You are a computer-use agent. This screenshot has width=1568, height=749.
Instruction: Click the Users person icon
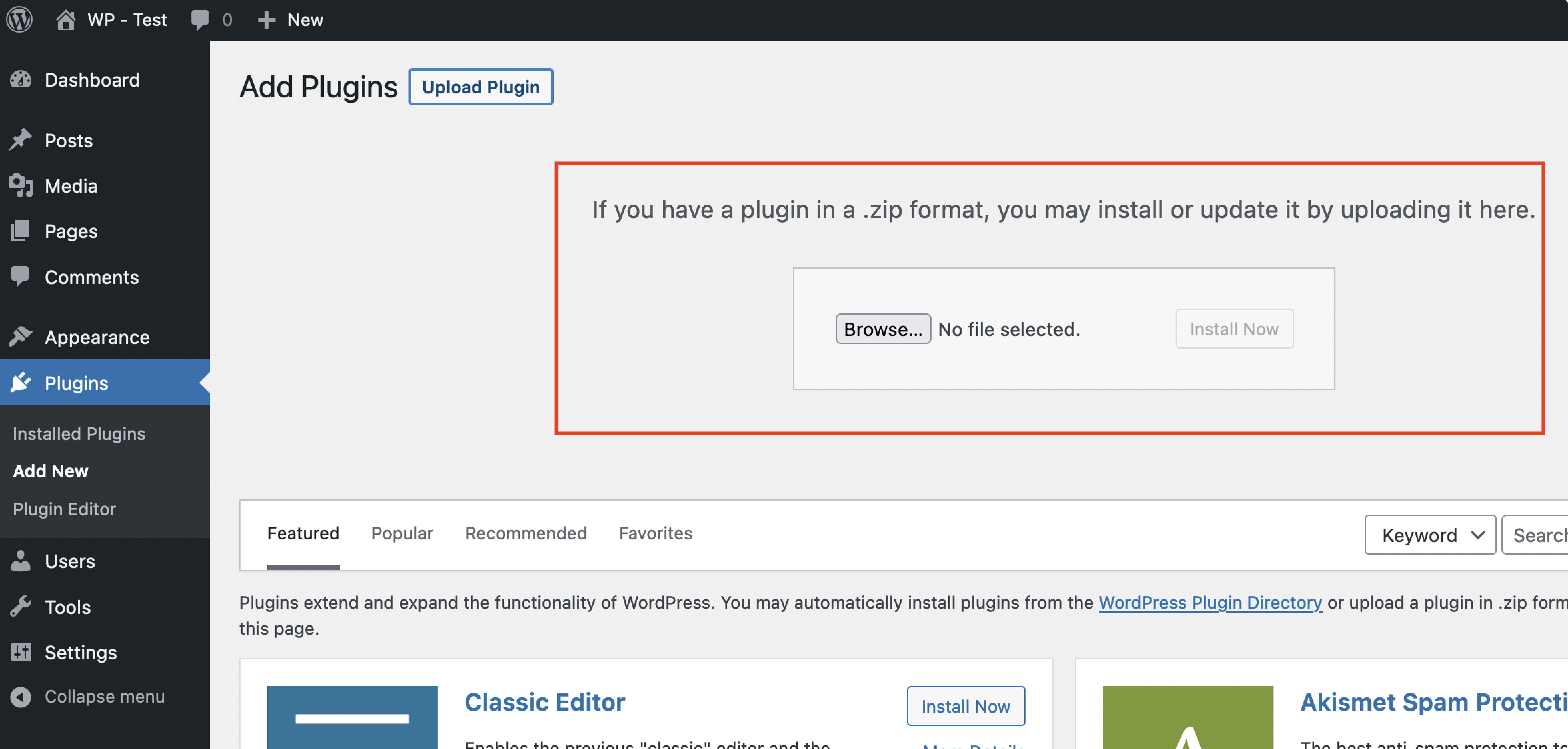coord(21,561)
